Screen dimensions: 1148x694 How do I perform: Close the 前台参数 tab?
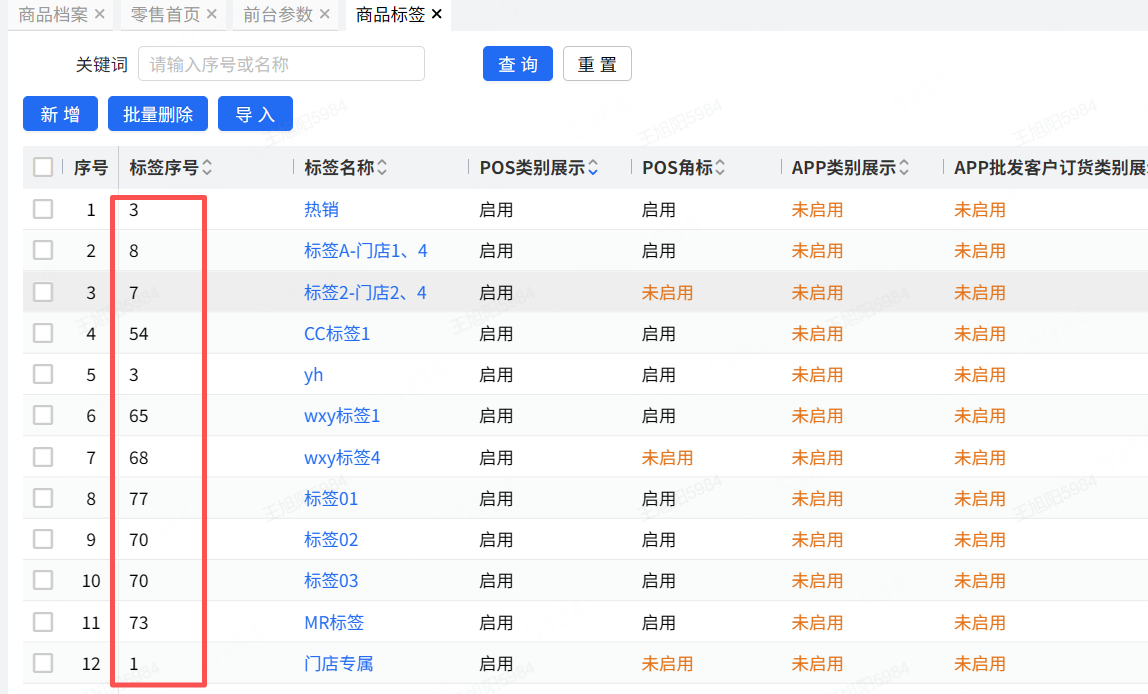pyautogui.click(x=324, y=14)
